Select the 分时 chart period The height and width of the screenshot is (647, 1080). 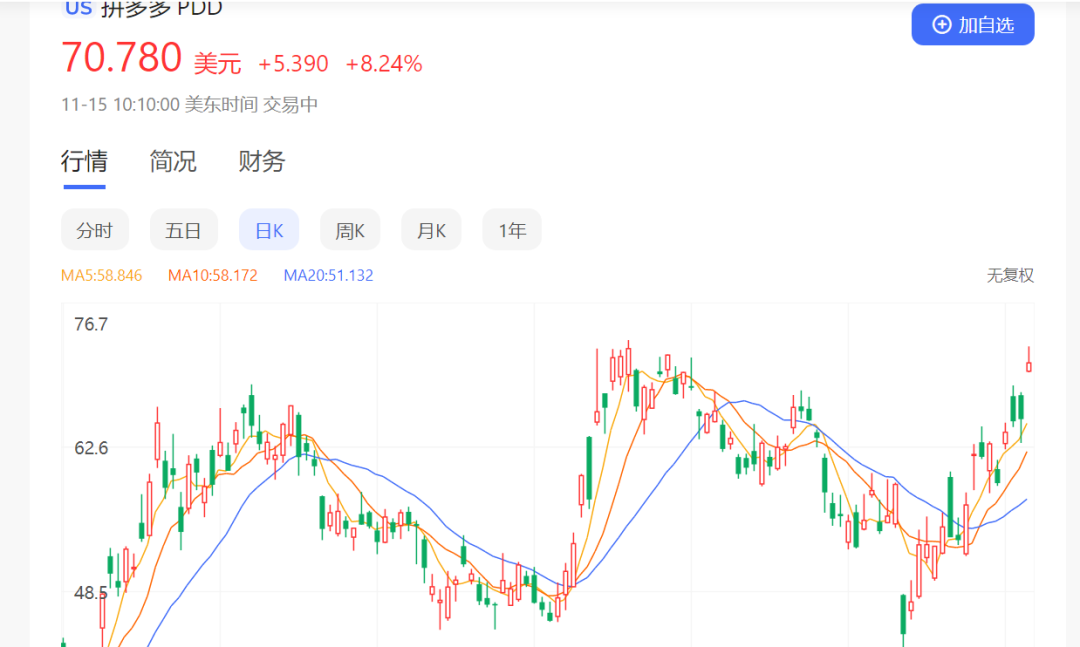tap(94, 230)
